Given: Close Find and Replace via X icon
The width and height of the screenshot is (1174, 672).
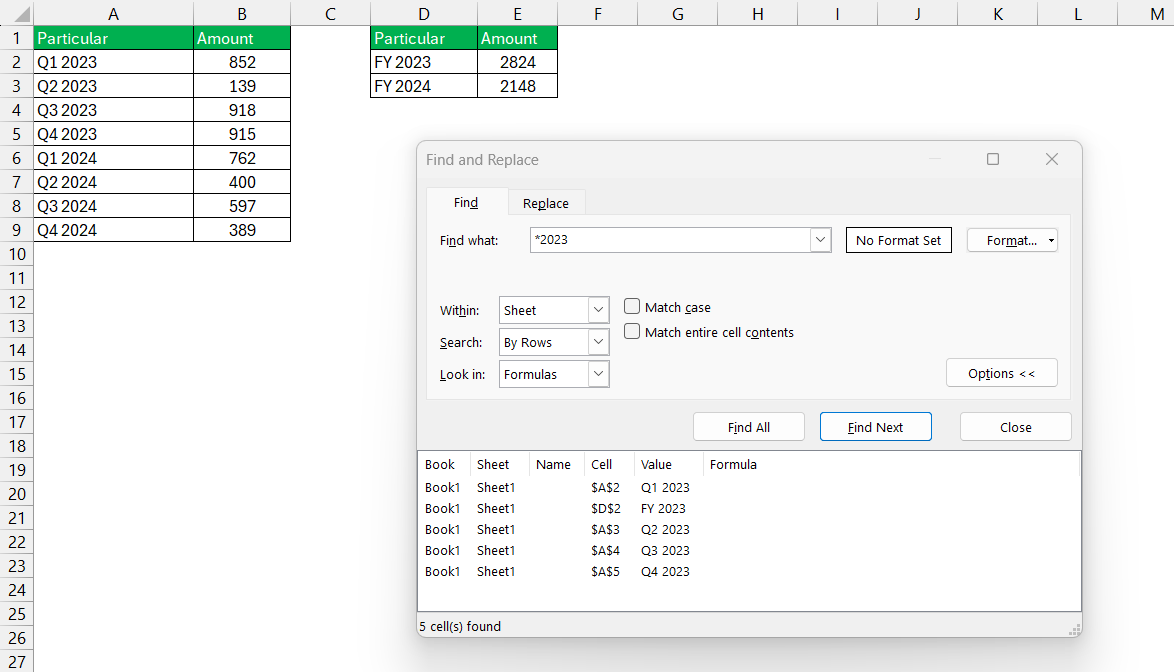Looking at the screenshot, I should 1052,159.
